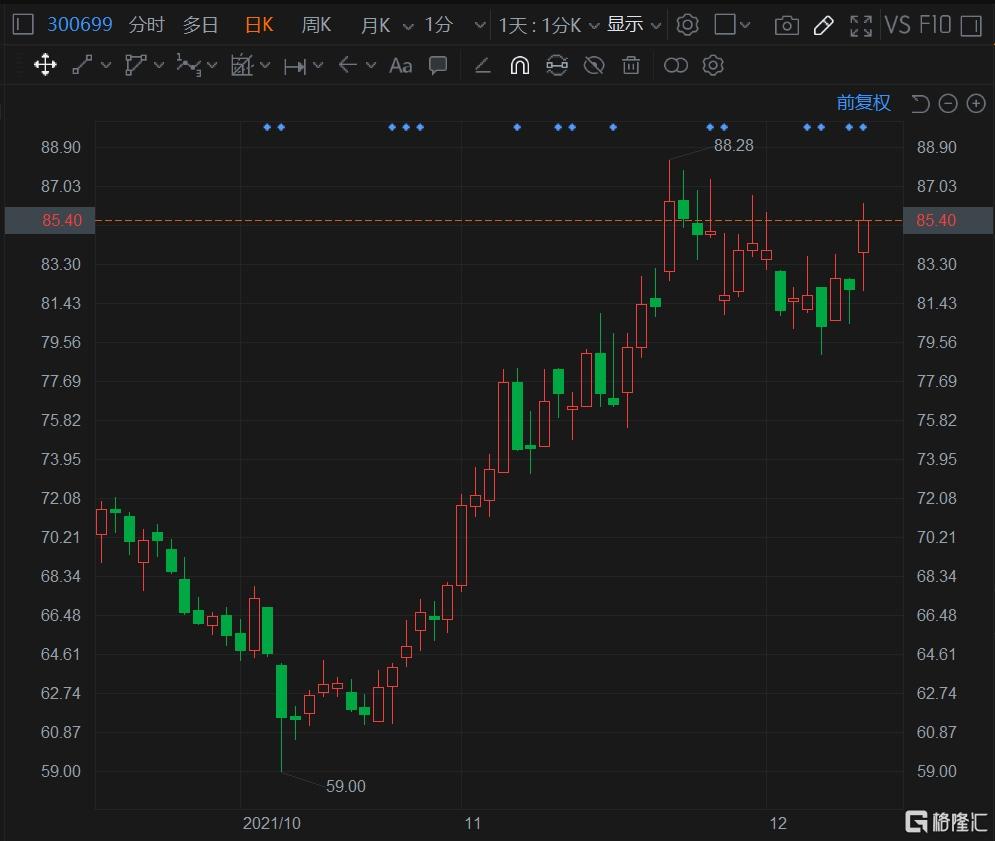Click the VS compare button
Image resolution: width=995 pixels, height=841 pixels.
pyautogui.click(x=898, y=25)
